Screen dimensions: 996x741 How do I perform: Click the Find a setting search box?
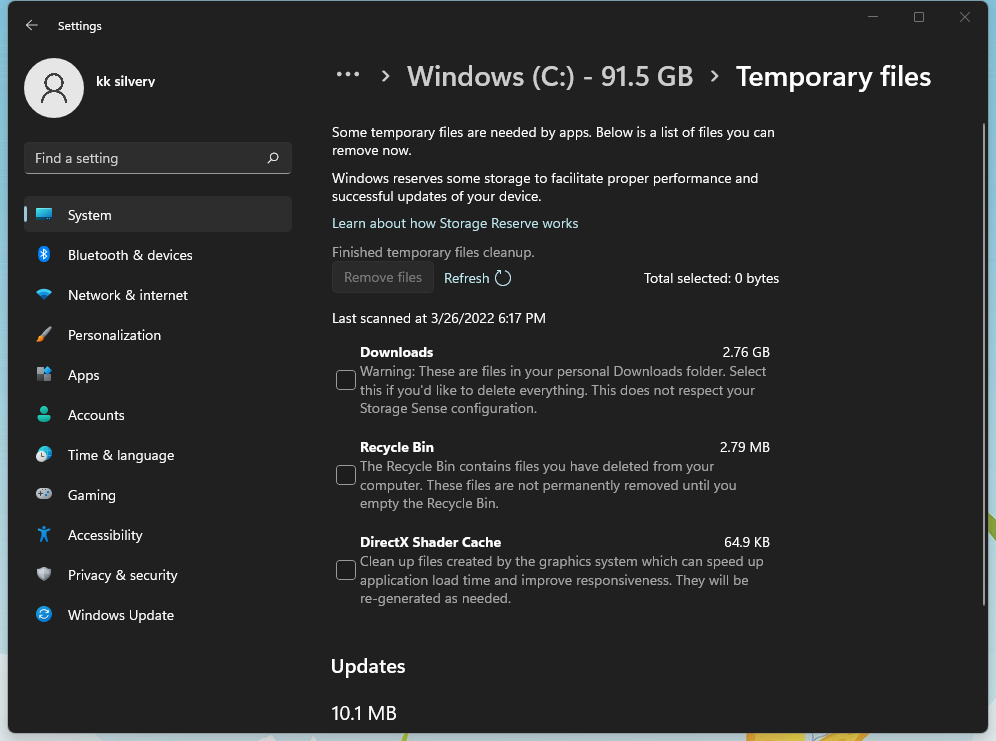click(158, 158)
